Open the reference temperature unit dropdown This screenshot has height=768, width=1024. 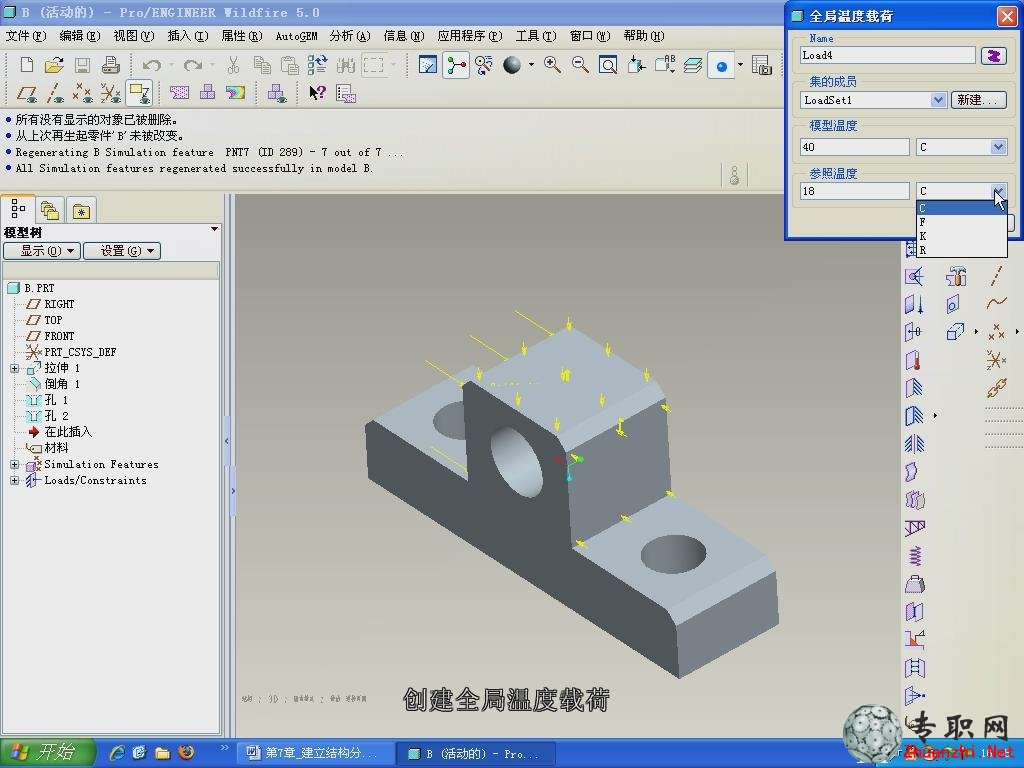(x=998, y=191)
